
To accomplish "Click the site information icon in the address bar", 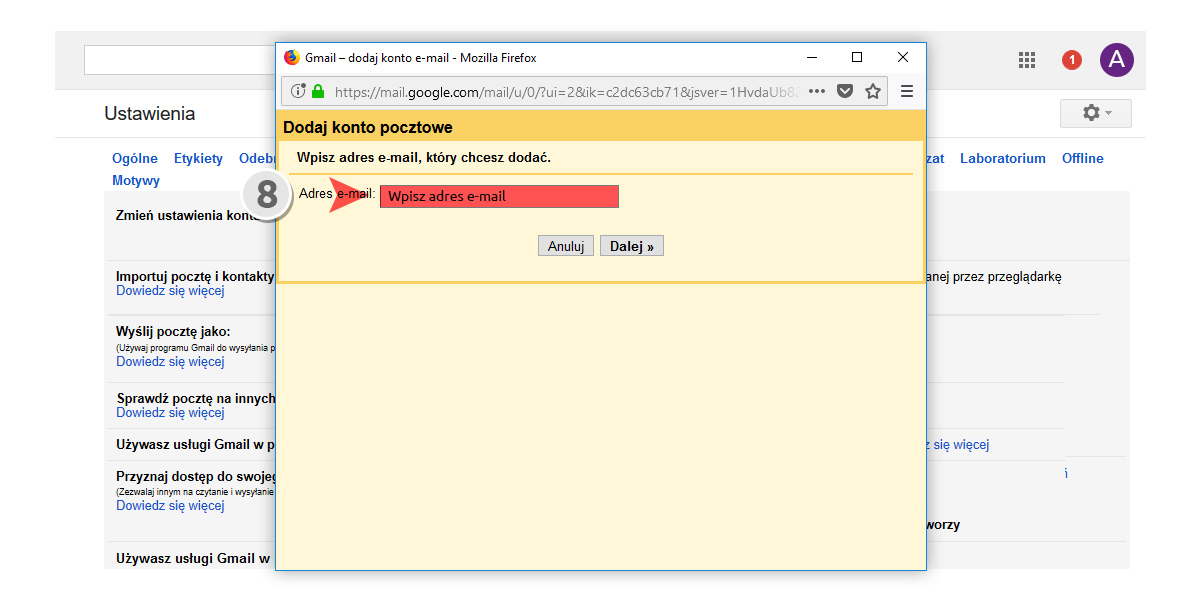I will pos(298,91).
